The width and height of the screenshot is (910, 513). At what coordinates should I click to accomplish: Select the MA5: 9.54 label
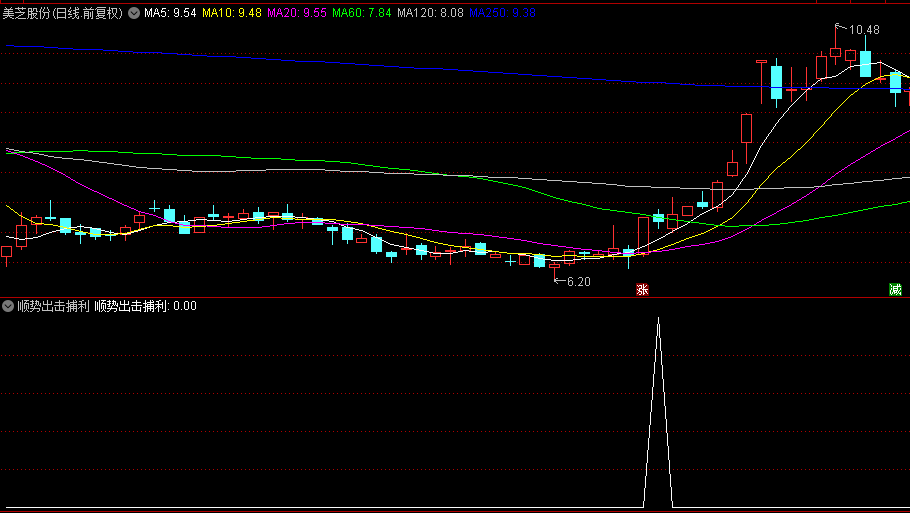170,13
